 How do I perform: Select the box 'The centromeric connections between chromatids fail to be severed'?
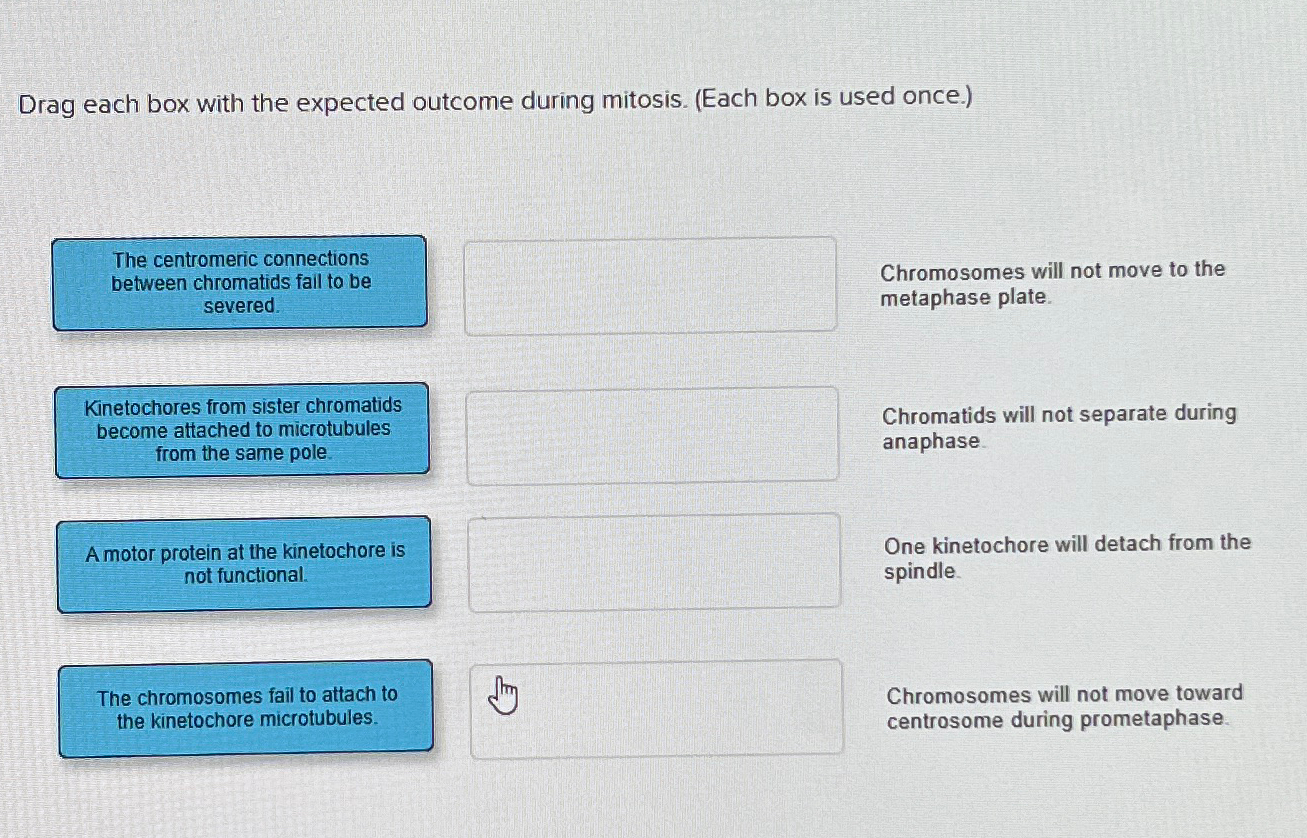pos(241,282)
